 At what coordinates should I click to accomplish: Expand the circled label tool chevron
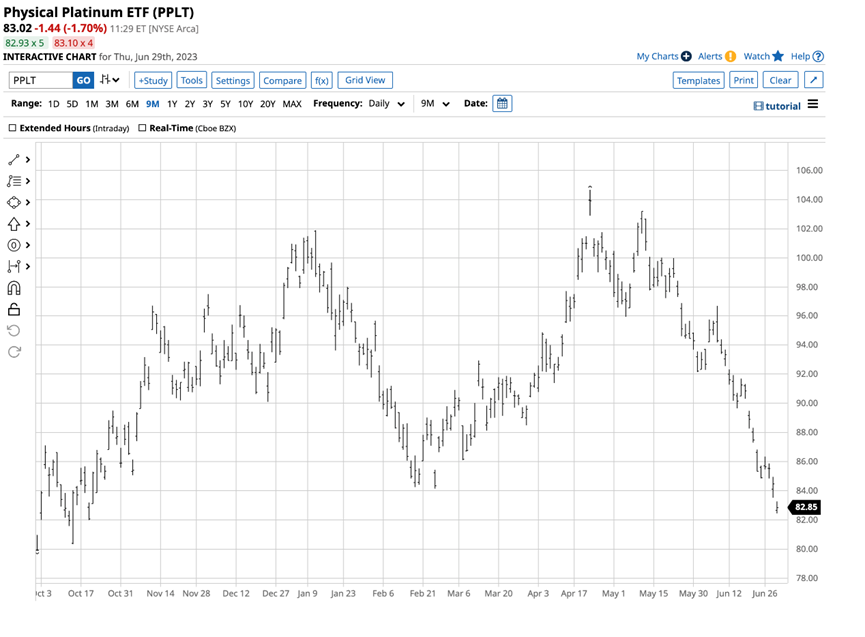(28, 245)
